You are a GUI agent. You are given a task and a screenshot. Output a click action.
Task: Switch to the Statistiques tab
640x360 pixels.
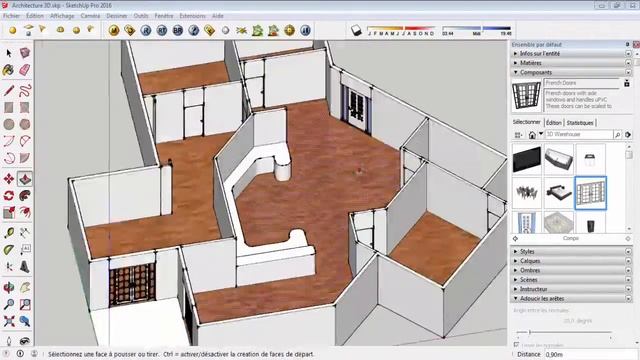pyautogui.click(x=580, y=122)
